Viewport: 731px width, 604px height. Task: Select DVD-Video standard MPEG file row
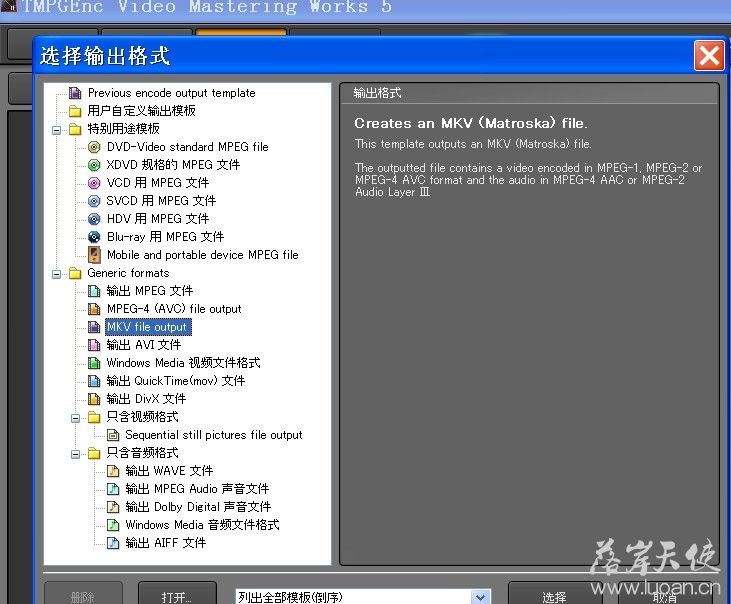click(x=188, y=147)
